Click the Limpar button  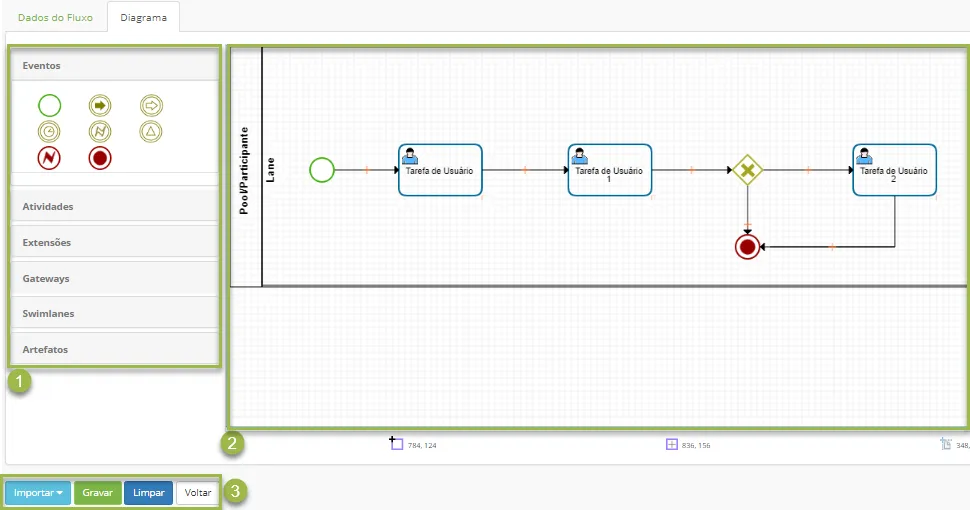[x=148, y=493]
